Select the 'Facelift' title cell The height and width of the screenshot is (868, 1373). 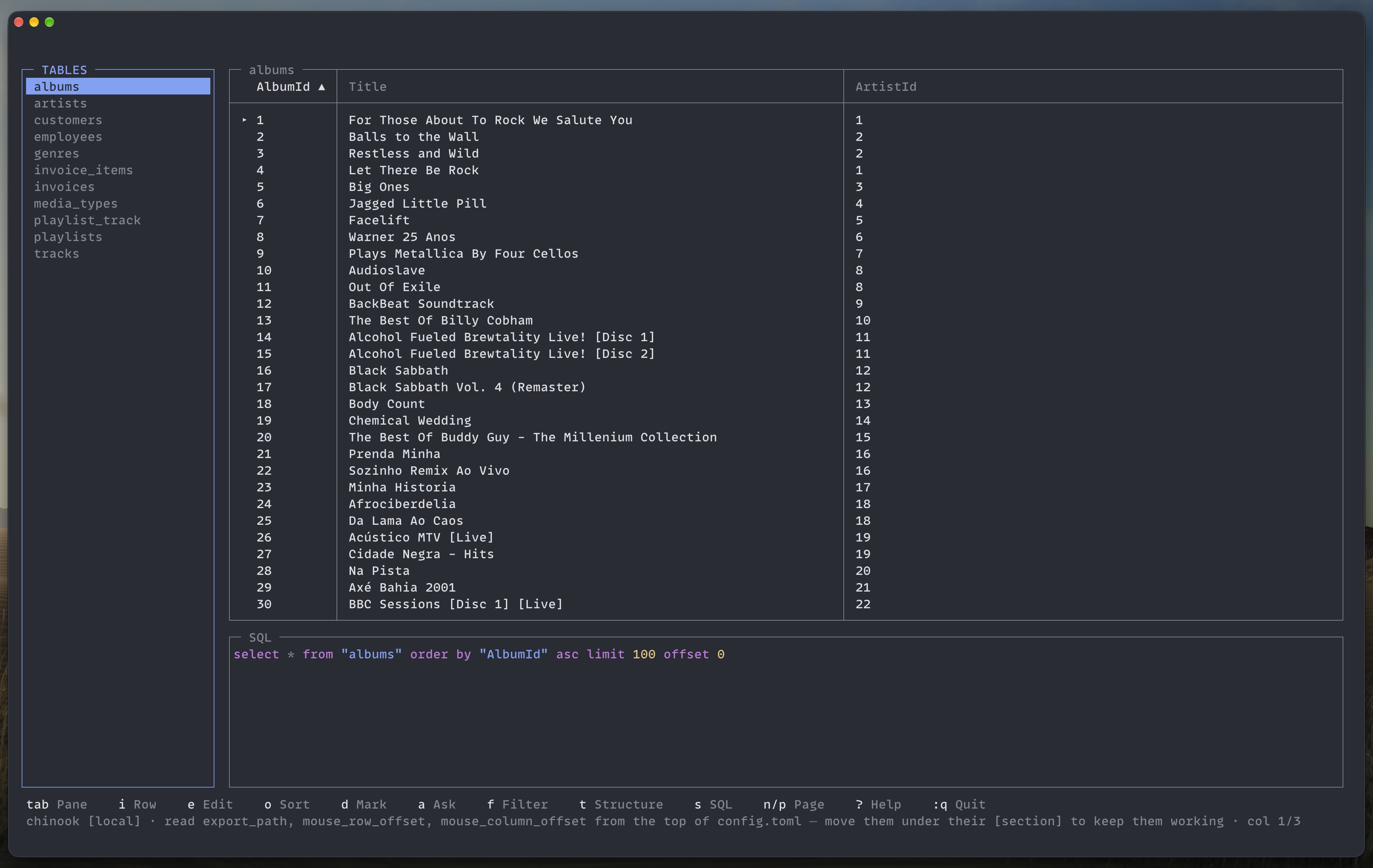(x=379, y=220)
